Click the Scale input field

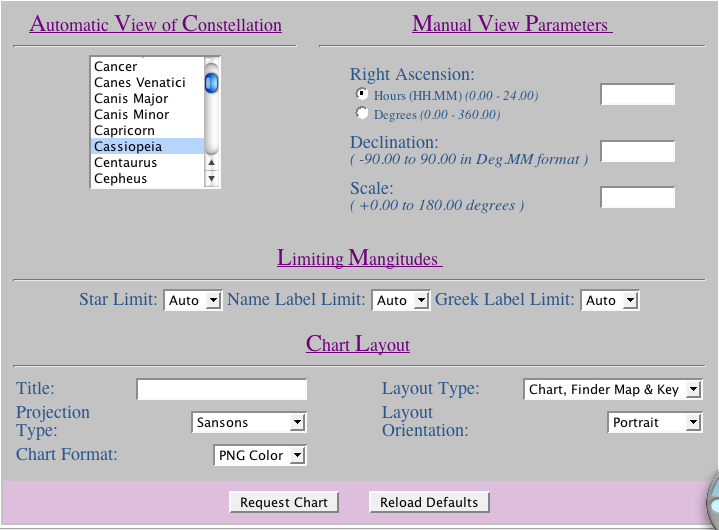pos(637,197)
